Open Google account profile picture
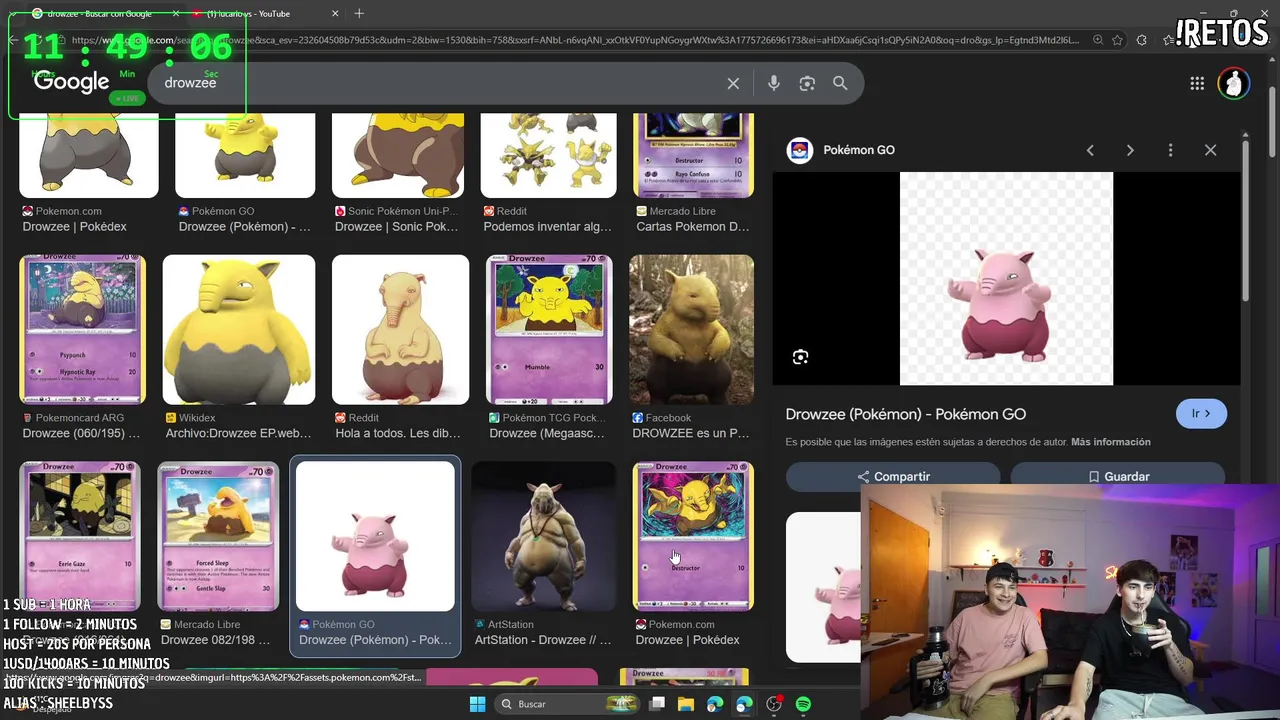Image resolution: width=1280 pixels, height=720 pixels. pos(1234,83)
